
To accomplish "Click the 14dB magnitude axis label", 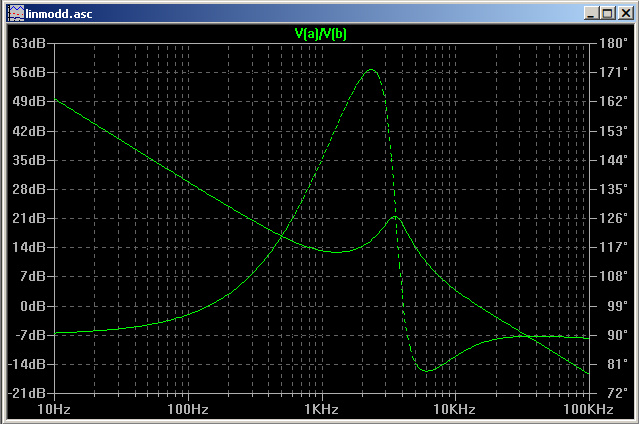I will point(29,247).
